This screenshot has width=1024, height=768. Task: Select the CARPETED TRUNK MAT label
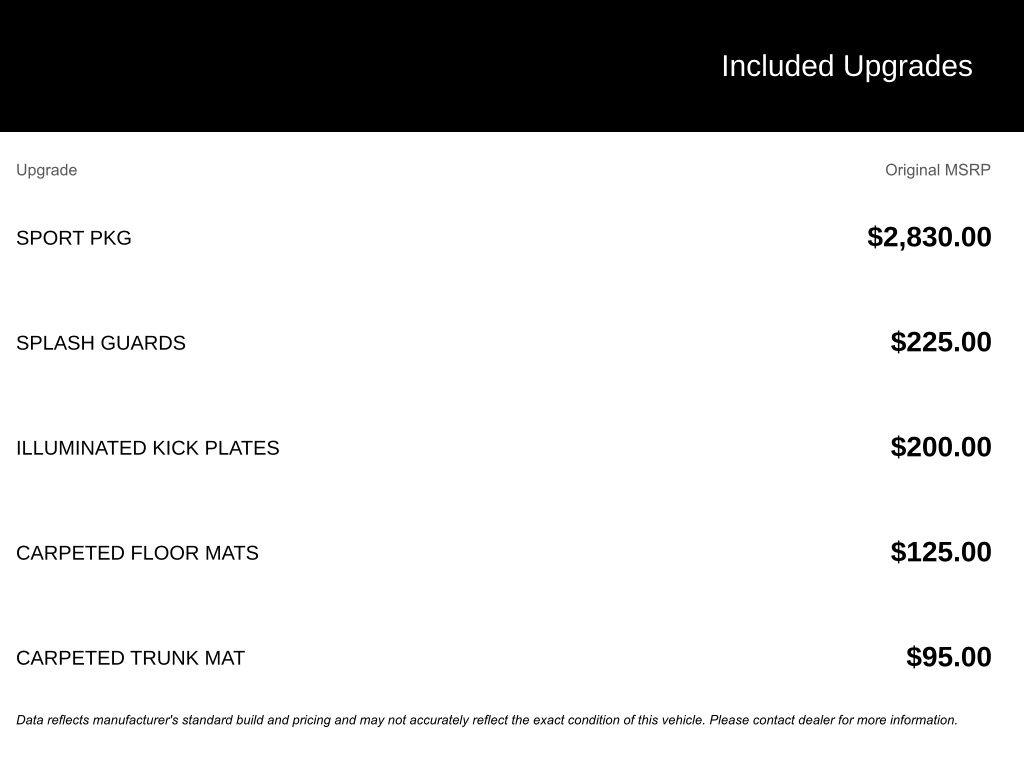click(x=130, y=658)
